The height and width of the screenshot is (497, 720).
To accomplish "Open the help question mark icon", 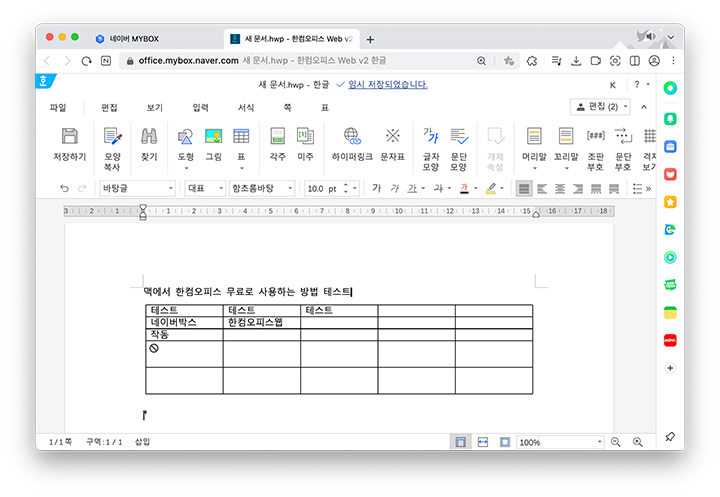I will coord(636,85).
